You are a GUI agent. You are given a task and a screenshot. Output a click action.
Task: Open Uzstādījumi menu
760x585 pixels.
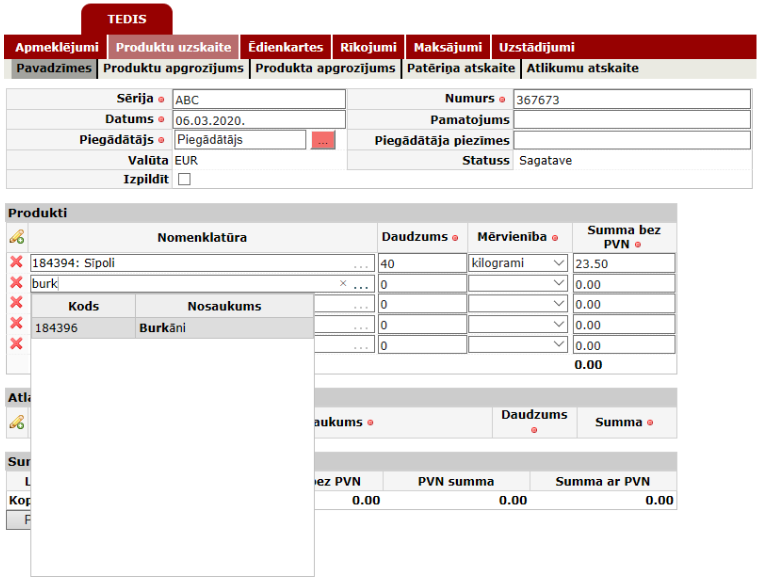537,47
